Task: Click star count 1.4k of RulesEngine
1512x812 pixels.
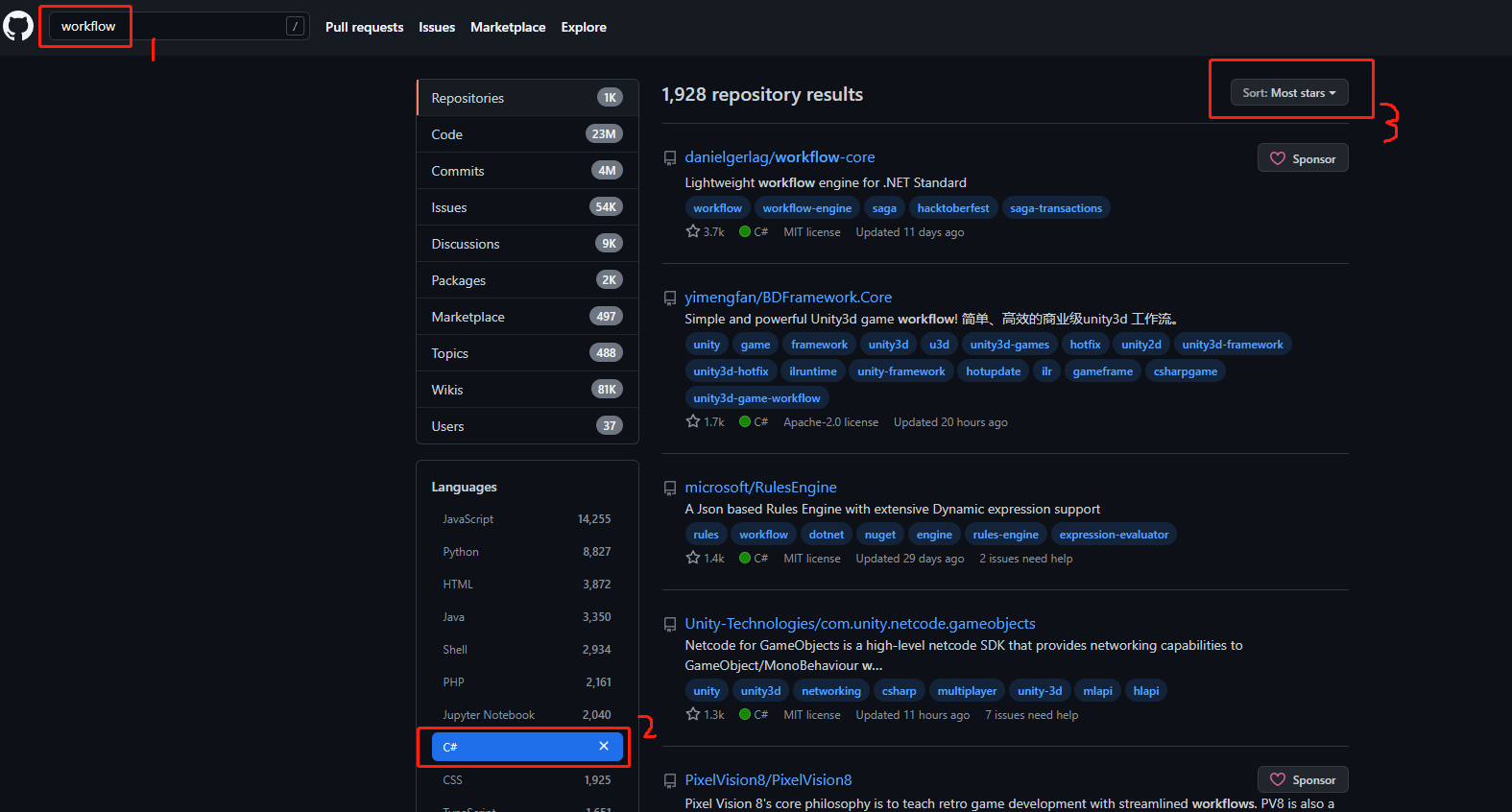Action: coord(705,559)
